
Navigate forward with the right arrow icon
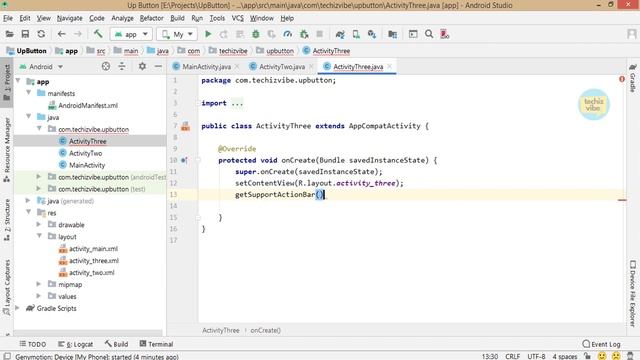tap(78, 34)
